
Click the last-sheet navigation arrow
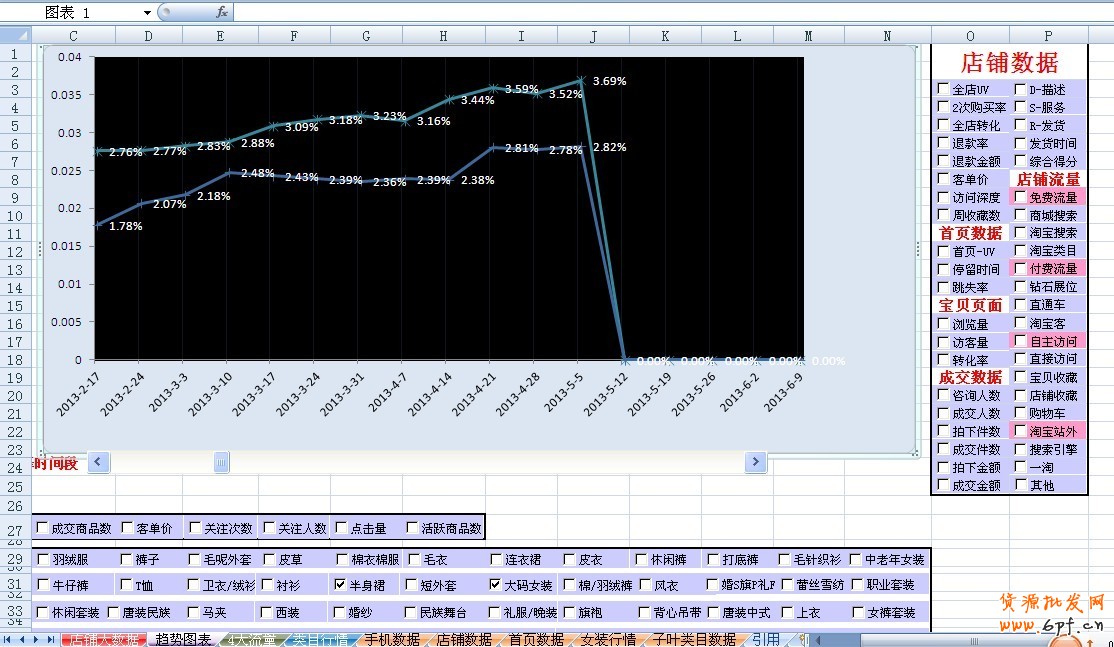(x=50, y=639)
